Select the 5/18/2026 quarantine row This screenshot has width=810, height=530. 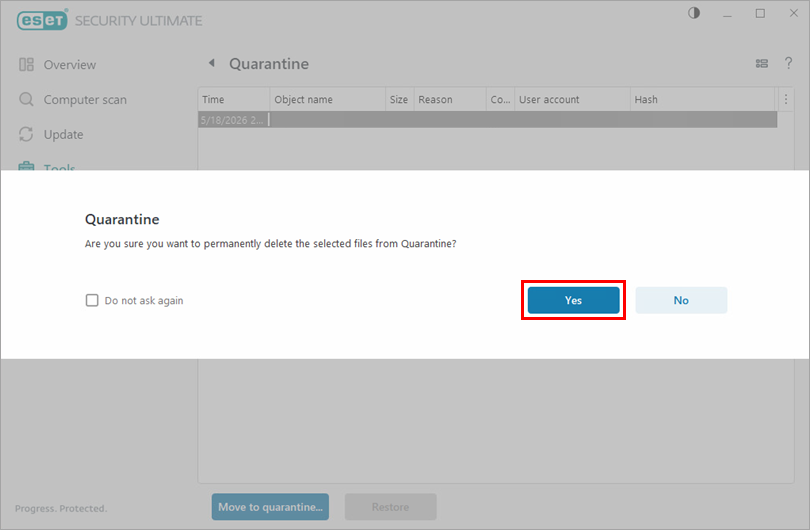pyautogui.click(x=488, y=120)
